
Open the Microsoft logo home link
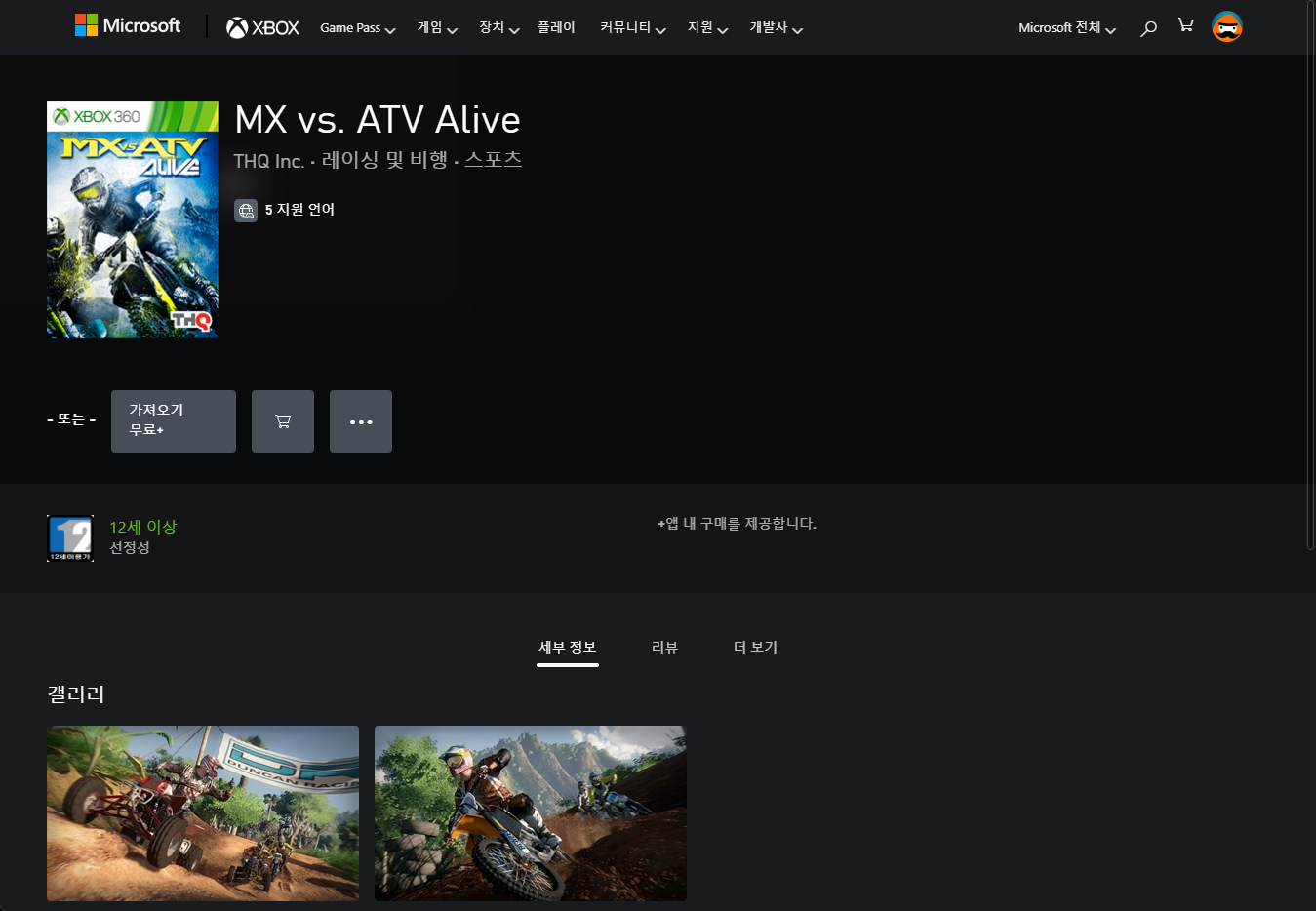[x=128, y=25]
